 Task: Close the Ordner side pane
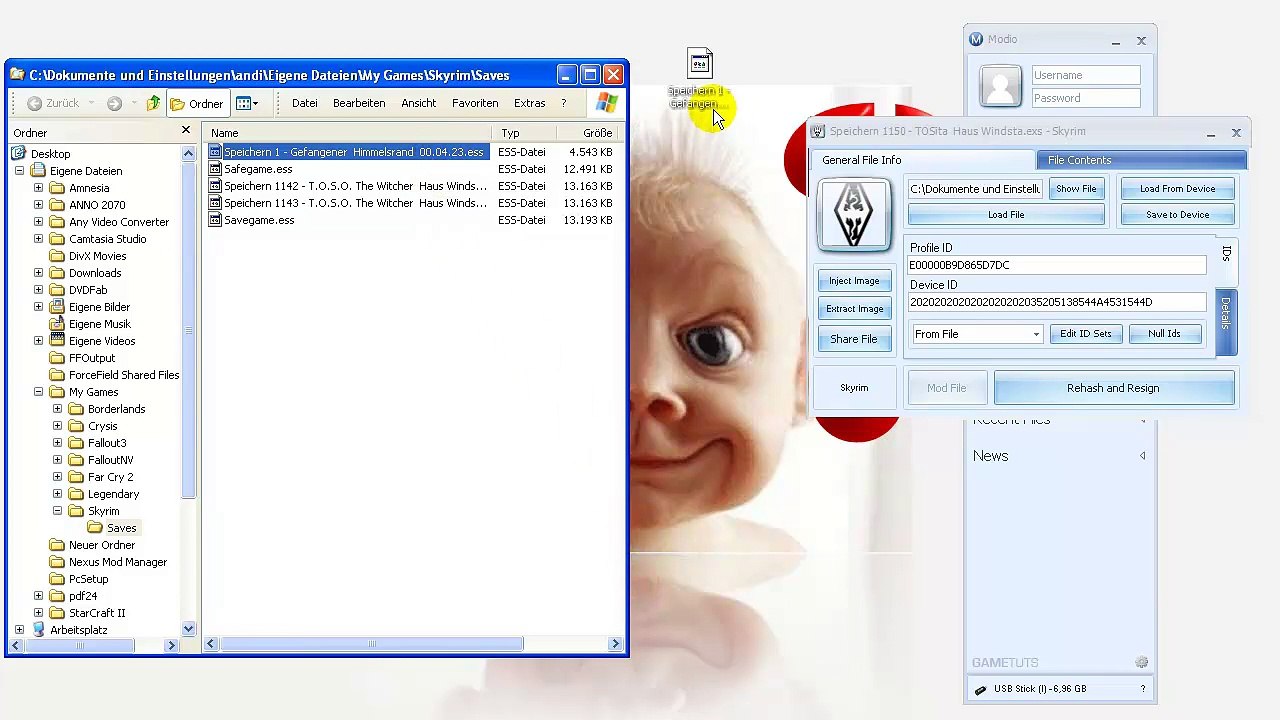coord(185,131)
